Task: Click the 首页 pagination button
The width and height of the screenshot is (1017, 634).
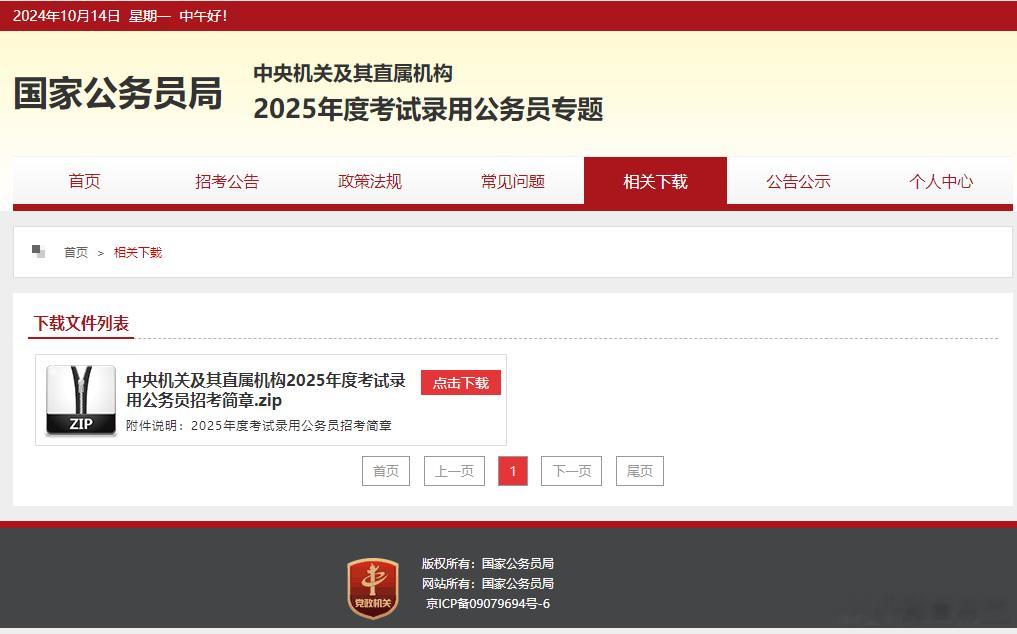Action: [386, 471]
